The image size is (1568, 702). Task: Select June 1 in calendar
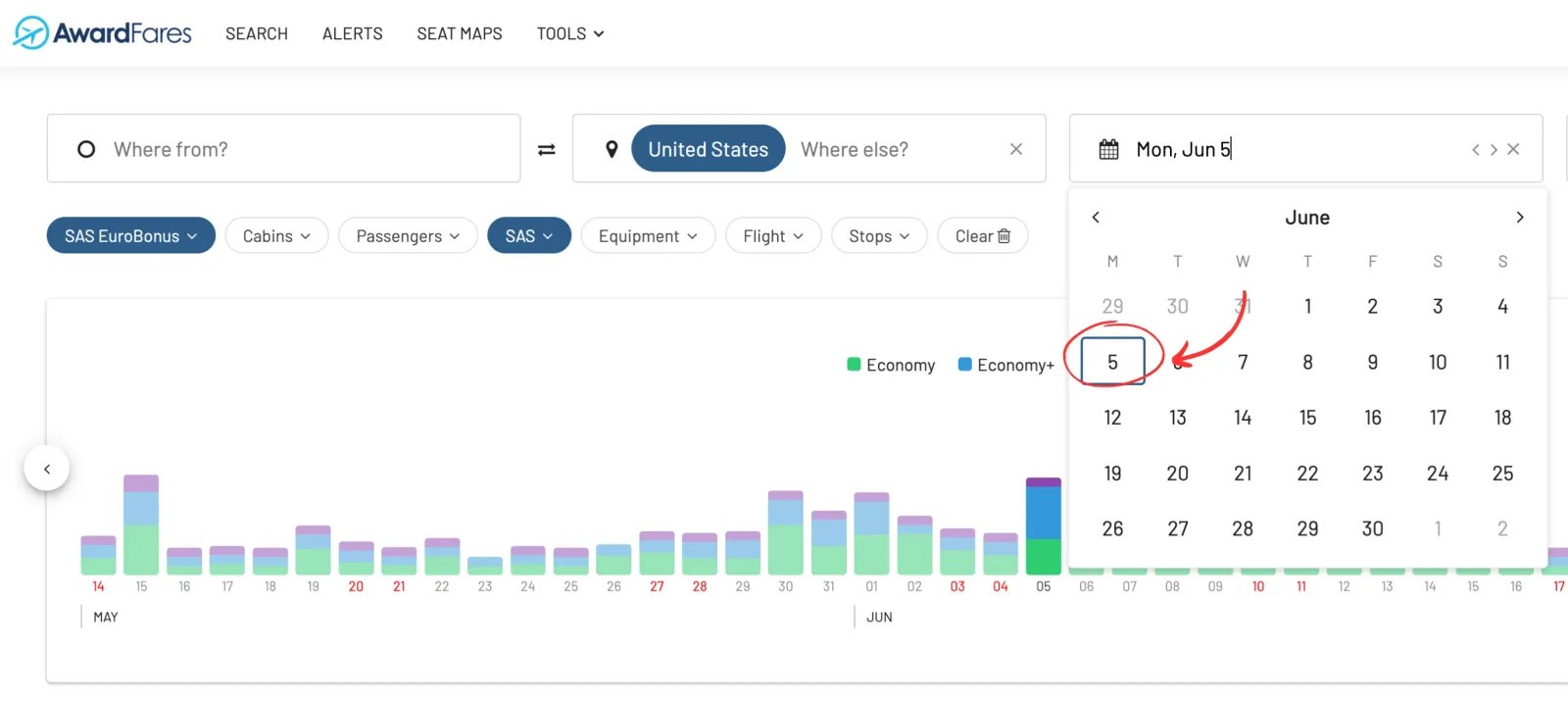coord(1307,306)
